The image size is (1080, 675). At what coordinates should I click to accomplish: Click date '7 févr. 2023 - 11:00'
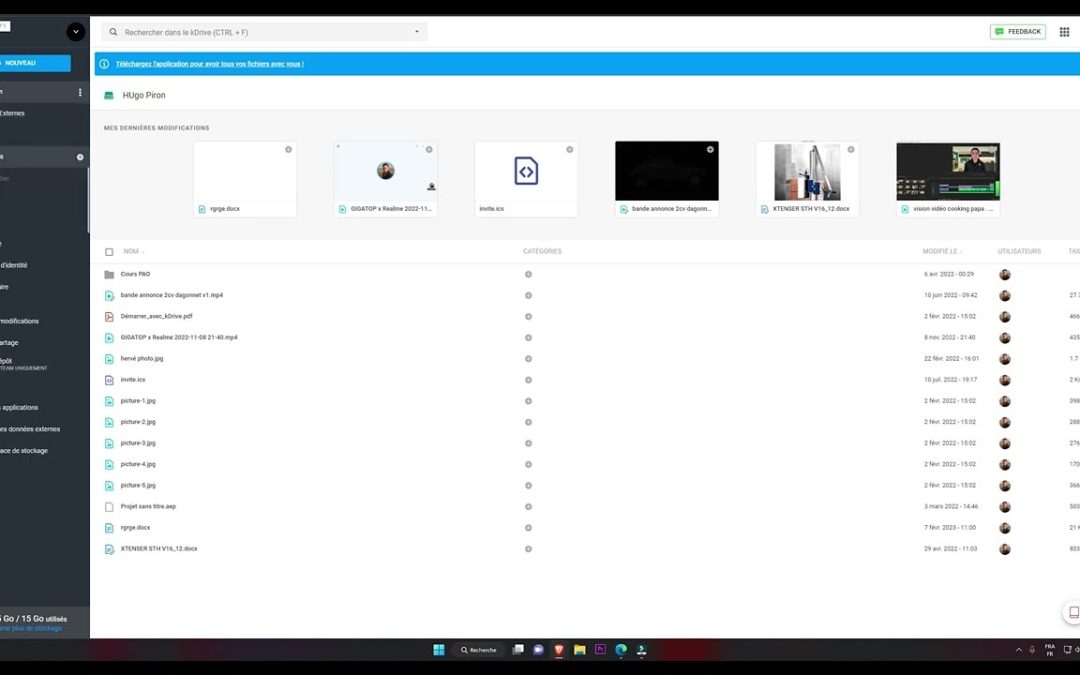coord(950,528)
